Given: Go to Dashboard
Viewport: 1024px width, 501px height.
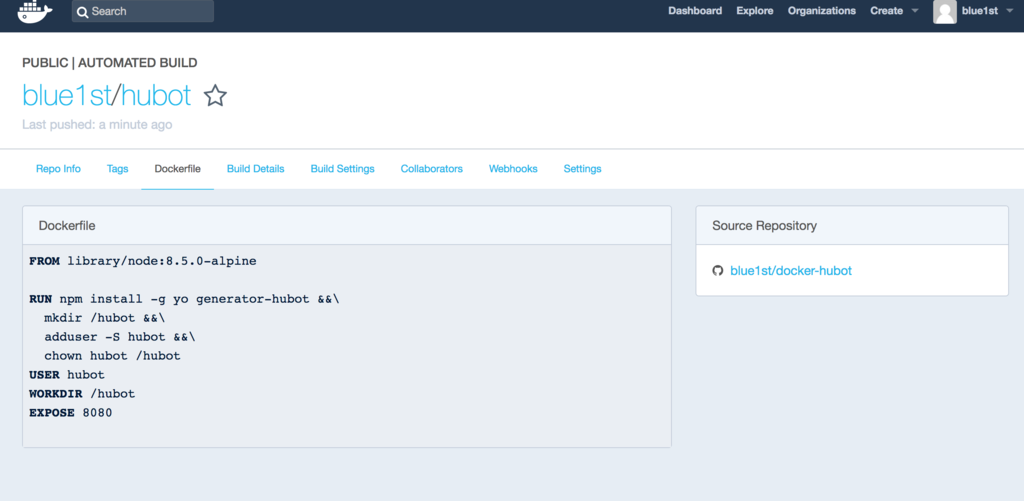Looking at the screenshot, I should point(695,10).
